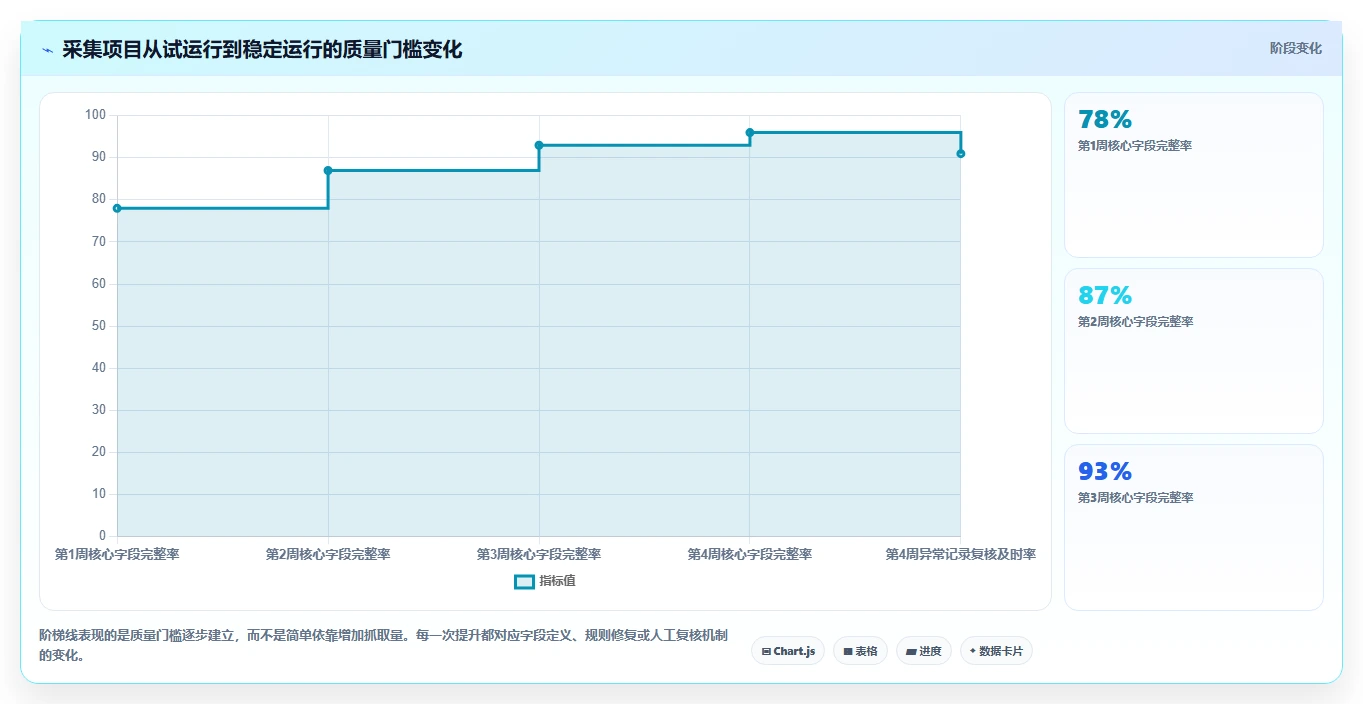
Task: Toggle the 指标值 legend item
Action: [x=545, y=581]
